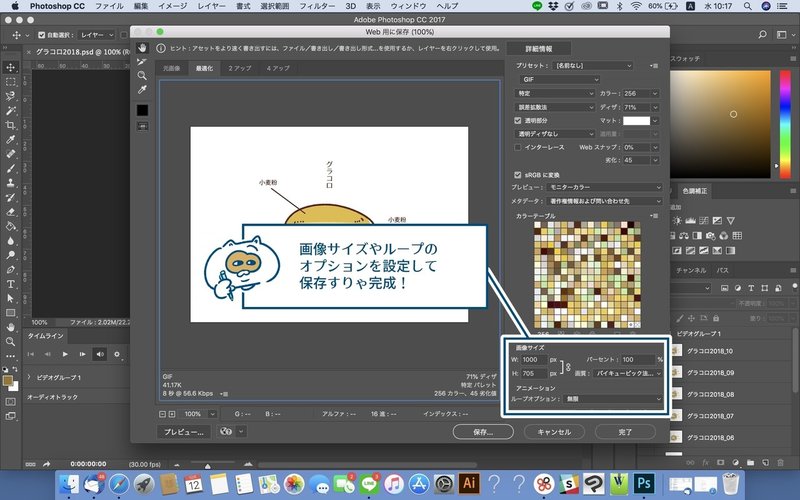The height and width of the screenshot is (500, 800).
Task: Open Safari in the Dock
Action: 119,484
